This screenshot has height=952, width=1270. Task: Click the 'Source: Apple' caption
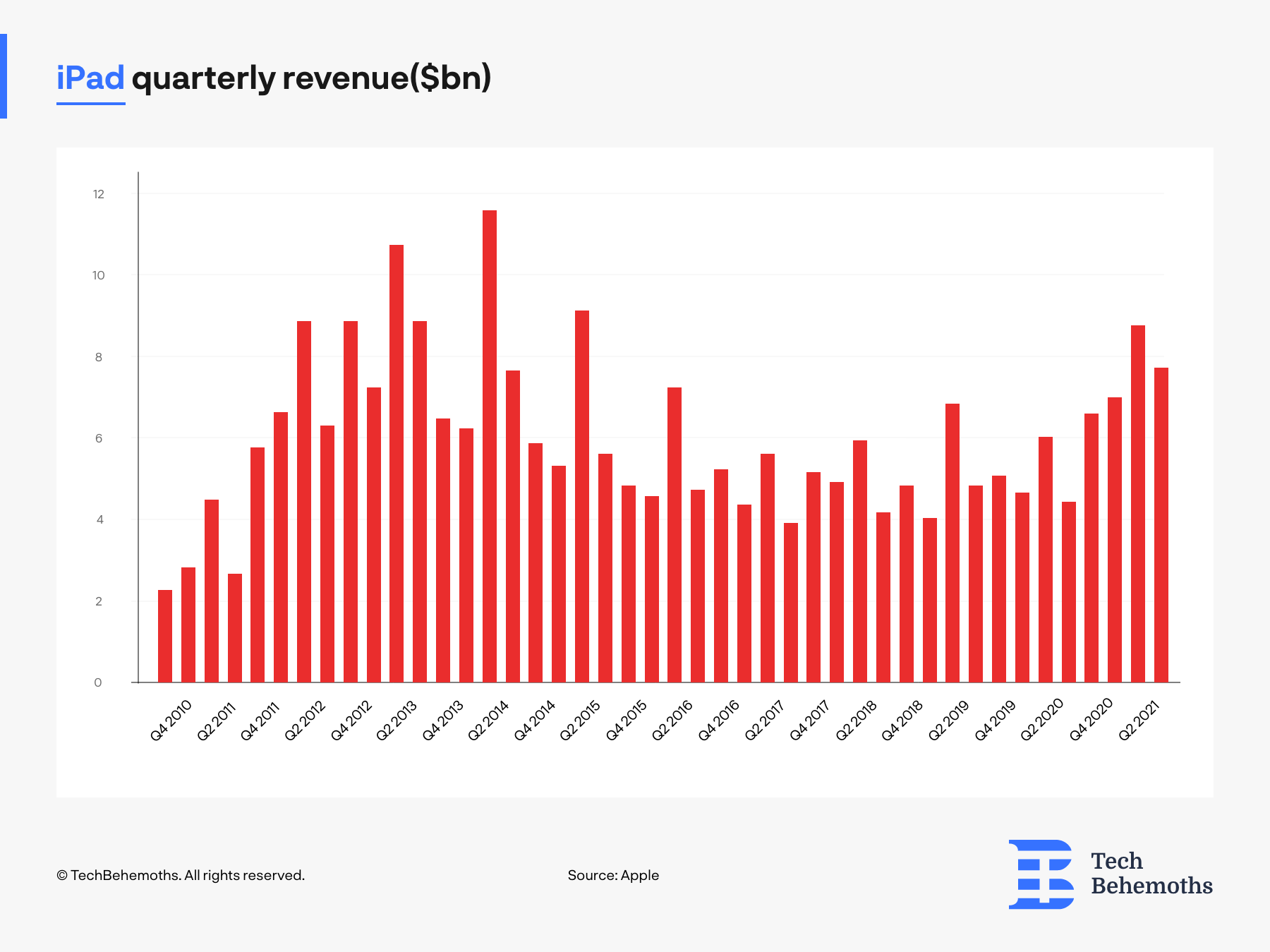point(613,875)
